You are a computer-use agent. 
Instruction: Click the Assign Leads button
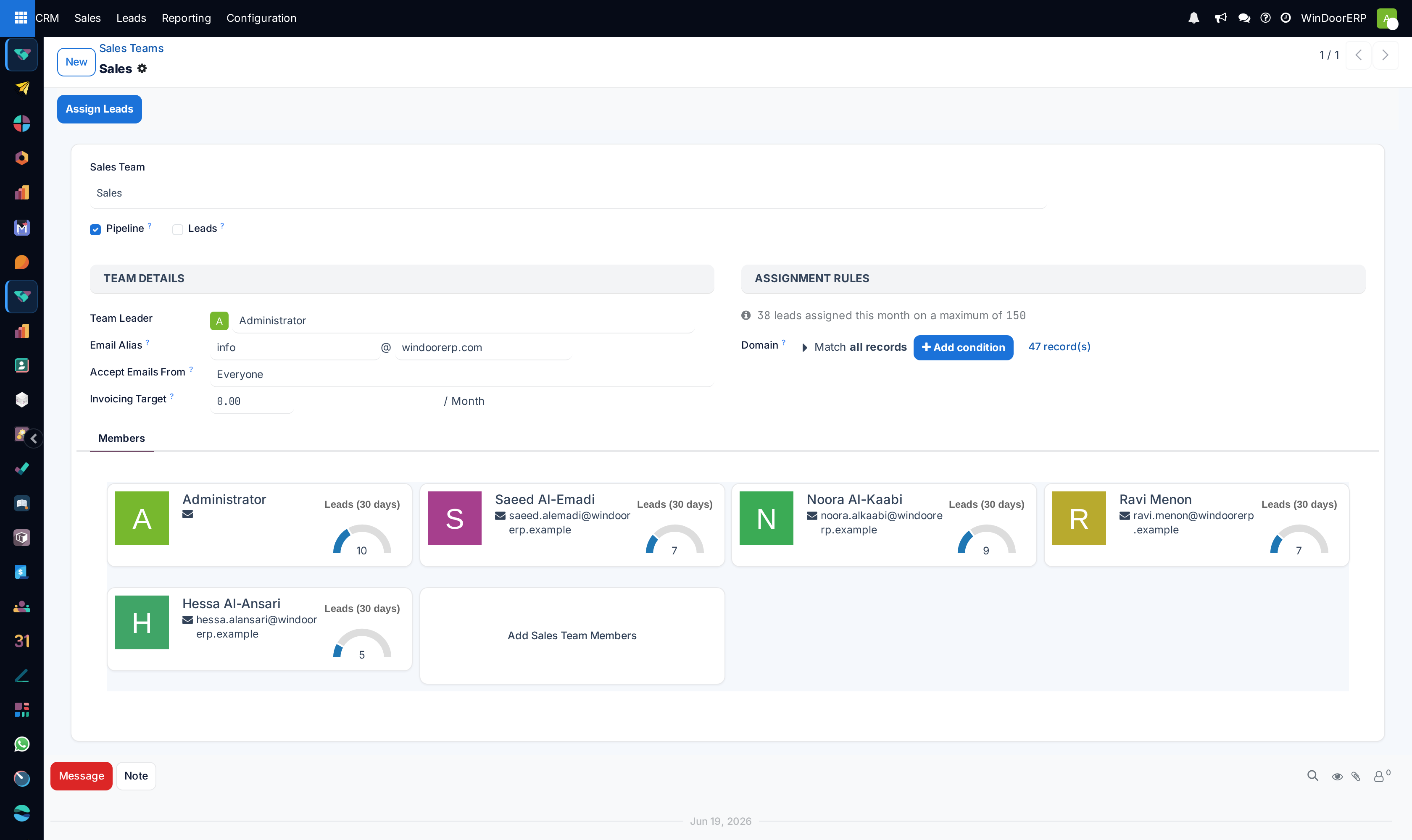click(99, 109)
